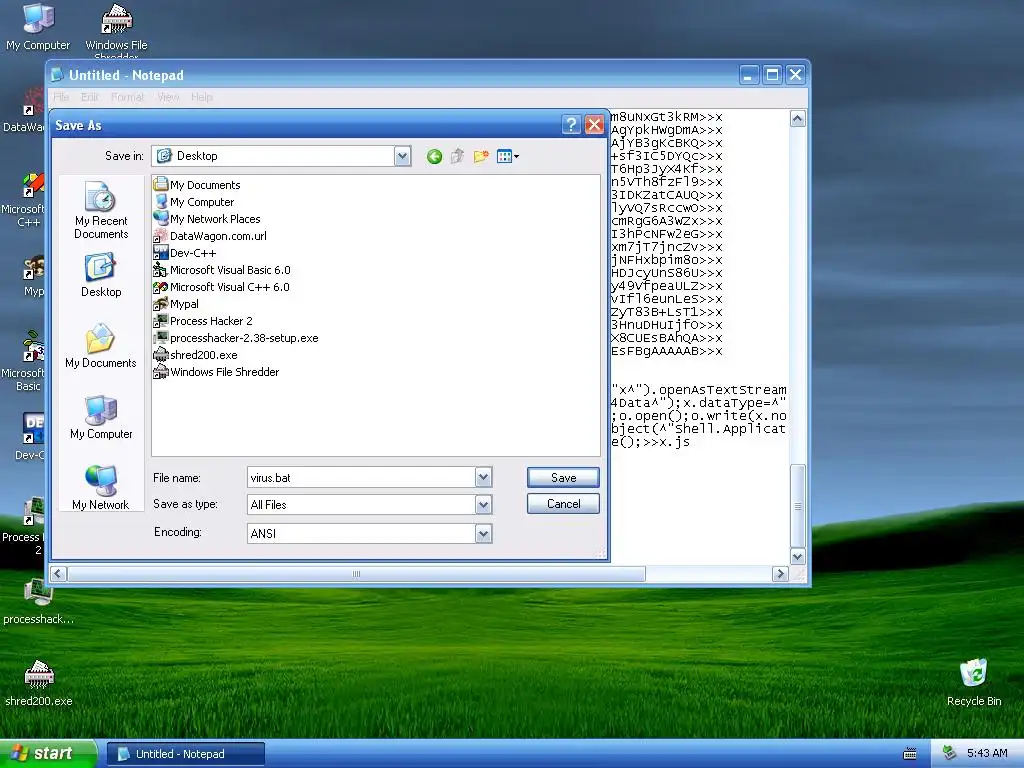Click the Notepad horizontal scrollbar thumb
Image resolution: width=1024 pixels, height=768 pixels.
point(357,573)
